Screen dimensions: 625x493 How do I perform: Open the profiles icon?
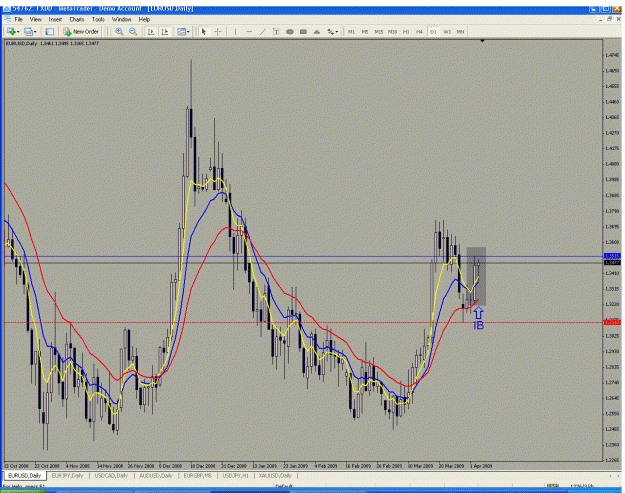pyautogui.click(x=29, y=32)
